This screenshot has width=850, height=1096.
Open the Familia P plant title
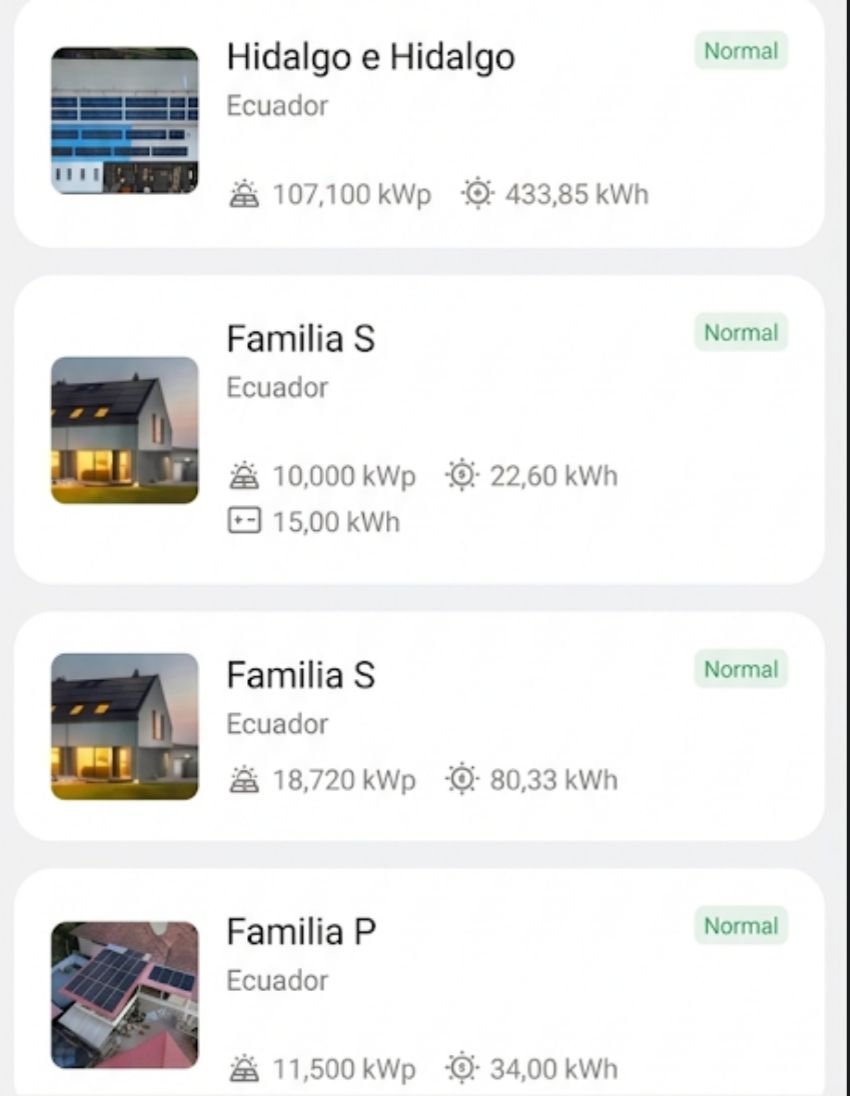pos(301,932)
